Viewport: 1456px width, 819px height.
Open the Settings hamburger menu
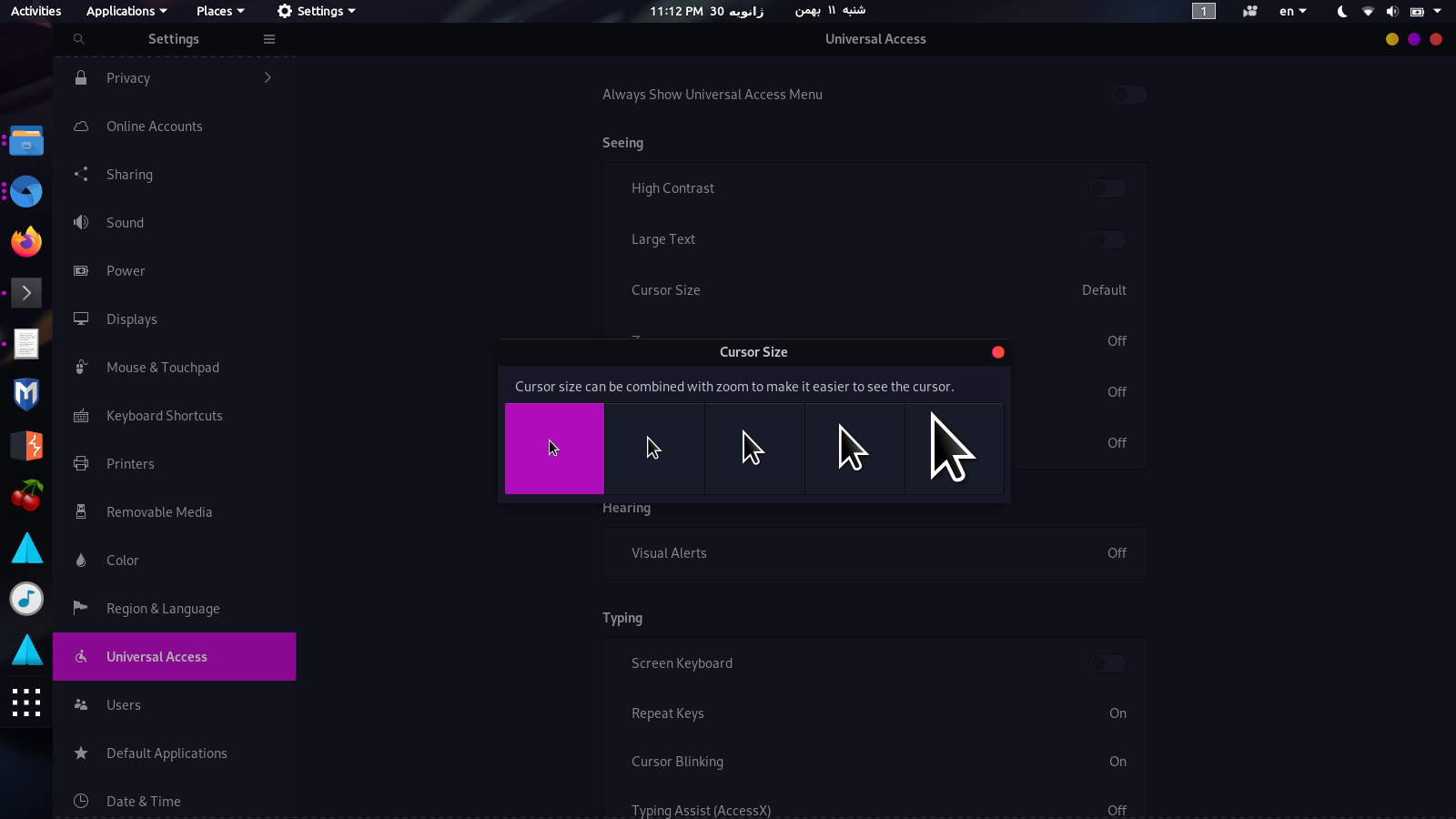click(269, 39)
